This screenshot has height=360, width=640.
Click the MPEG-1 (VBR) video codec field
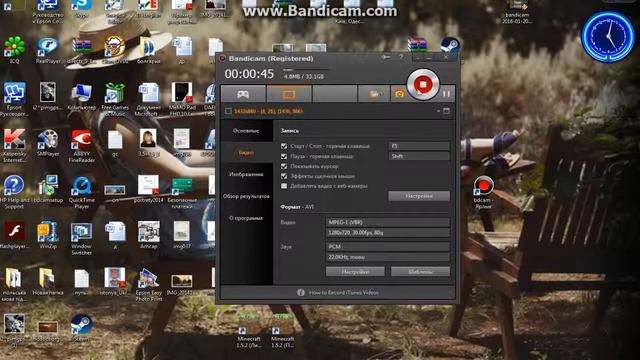[x=388, y=222]
